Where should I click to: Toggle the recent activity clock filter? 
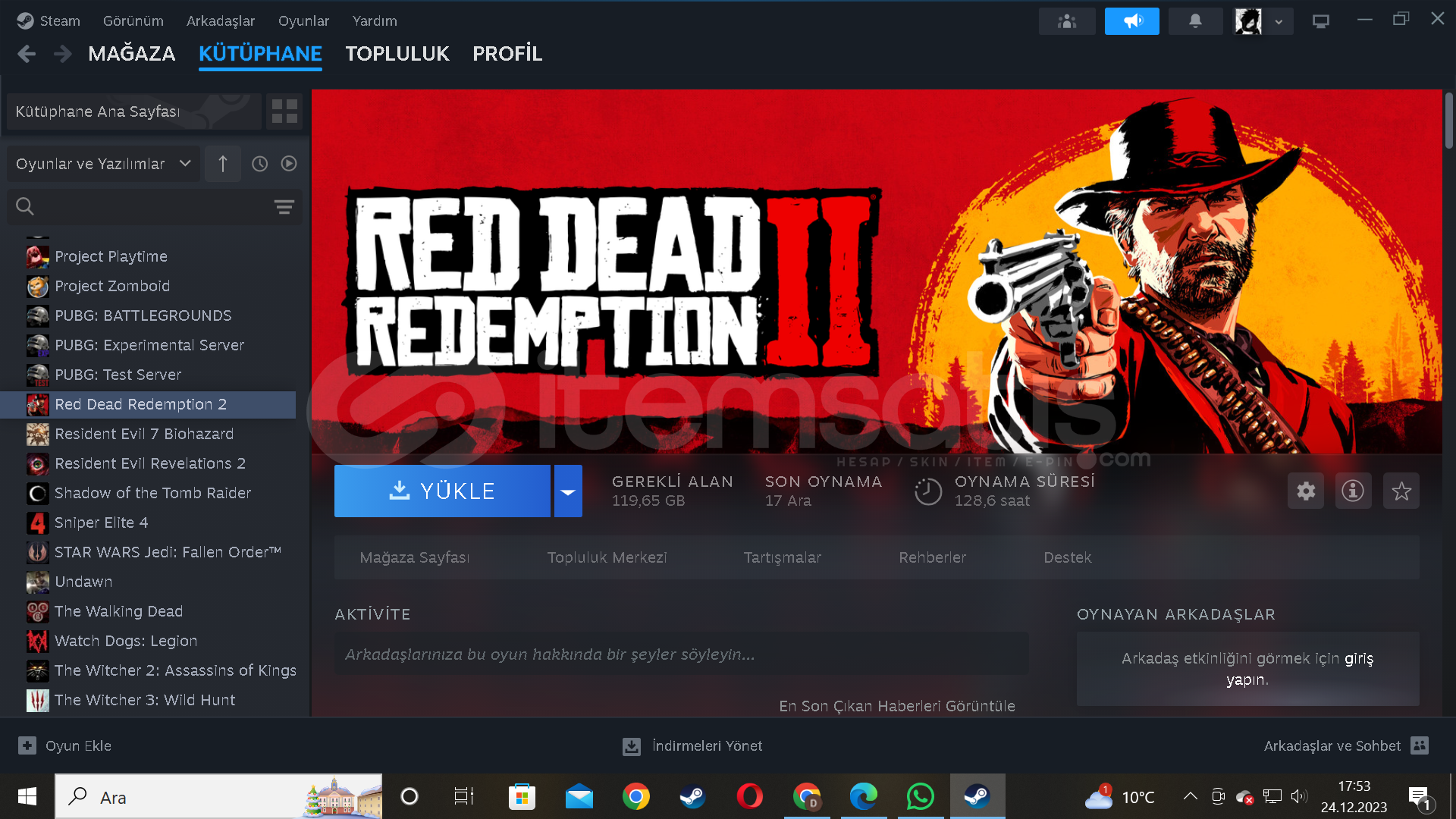[x=259, y=164]
